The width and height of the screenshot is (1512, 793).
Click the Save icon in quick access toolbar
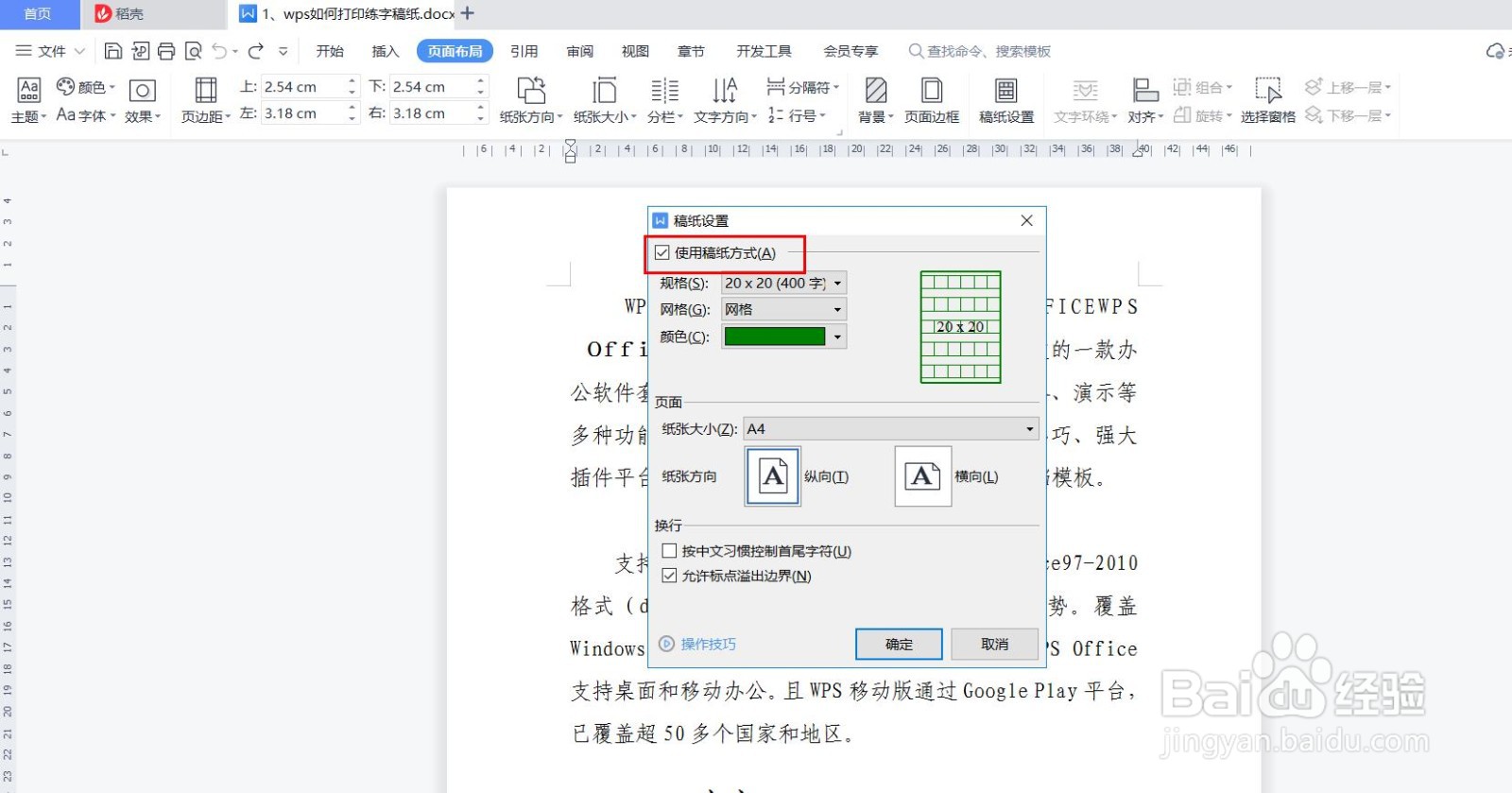point(113,51)
